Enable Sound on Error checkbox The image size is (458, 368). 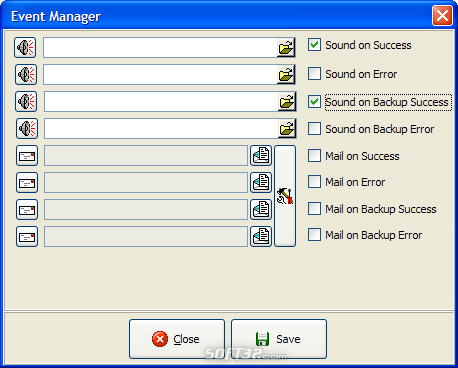click(314, 74)
